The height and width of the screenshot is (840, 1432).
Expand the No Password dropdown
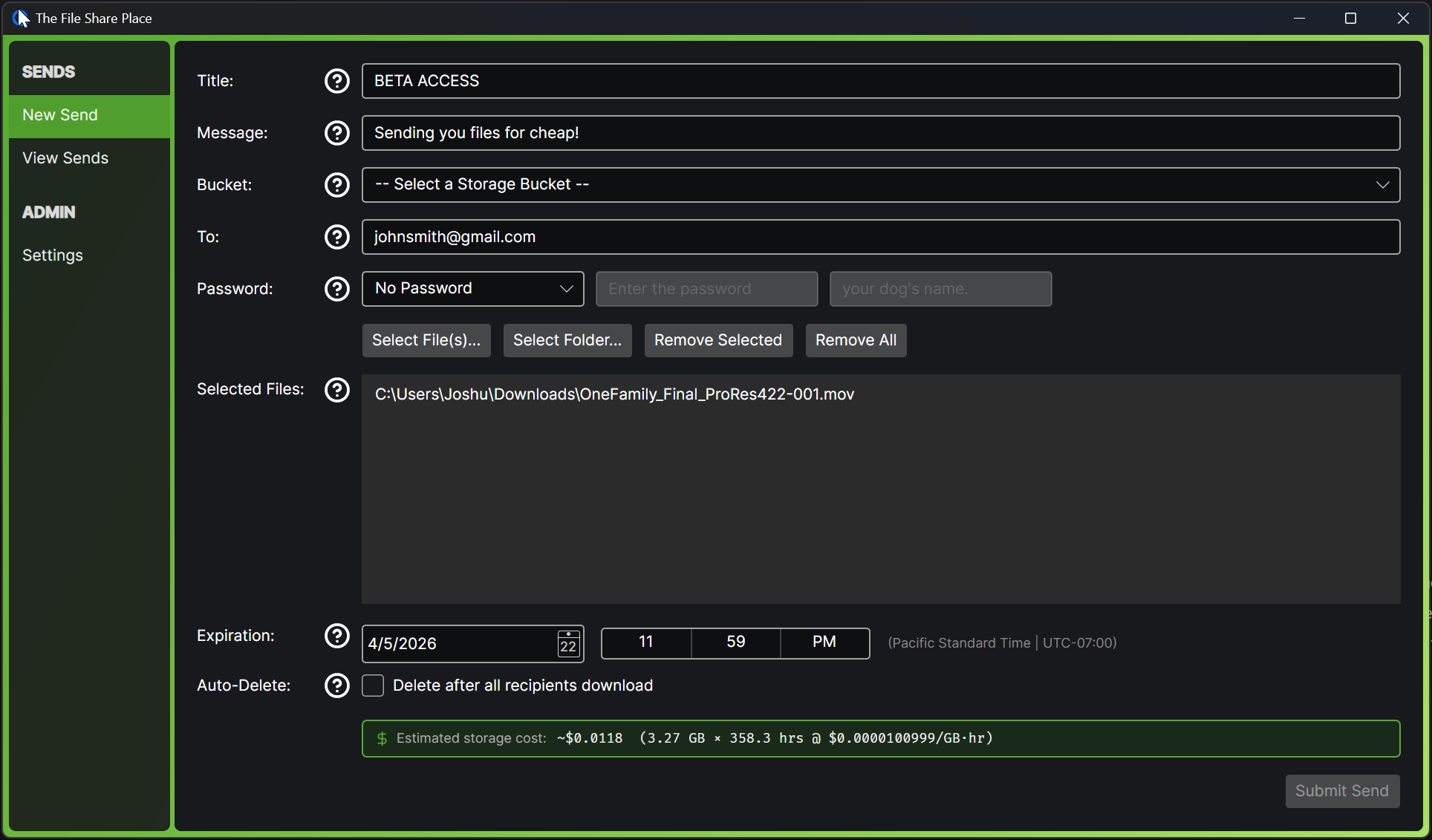[472, 289]
